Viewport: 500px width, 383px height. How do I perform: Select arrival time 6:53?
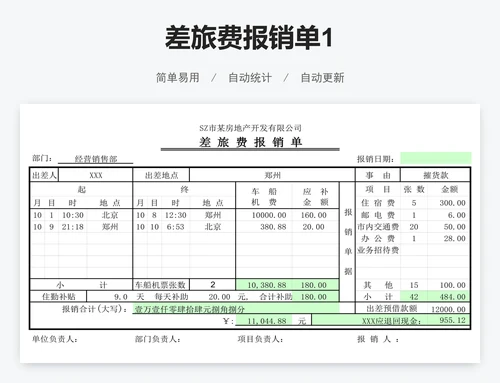176,227
